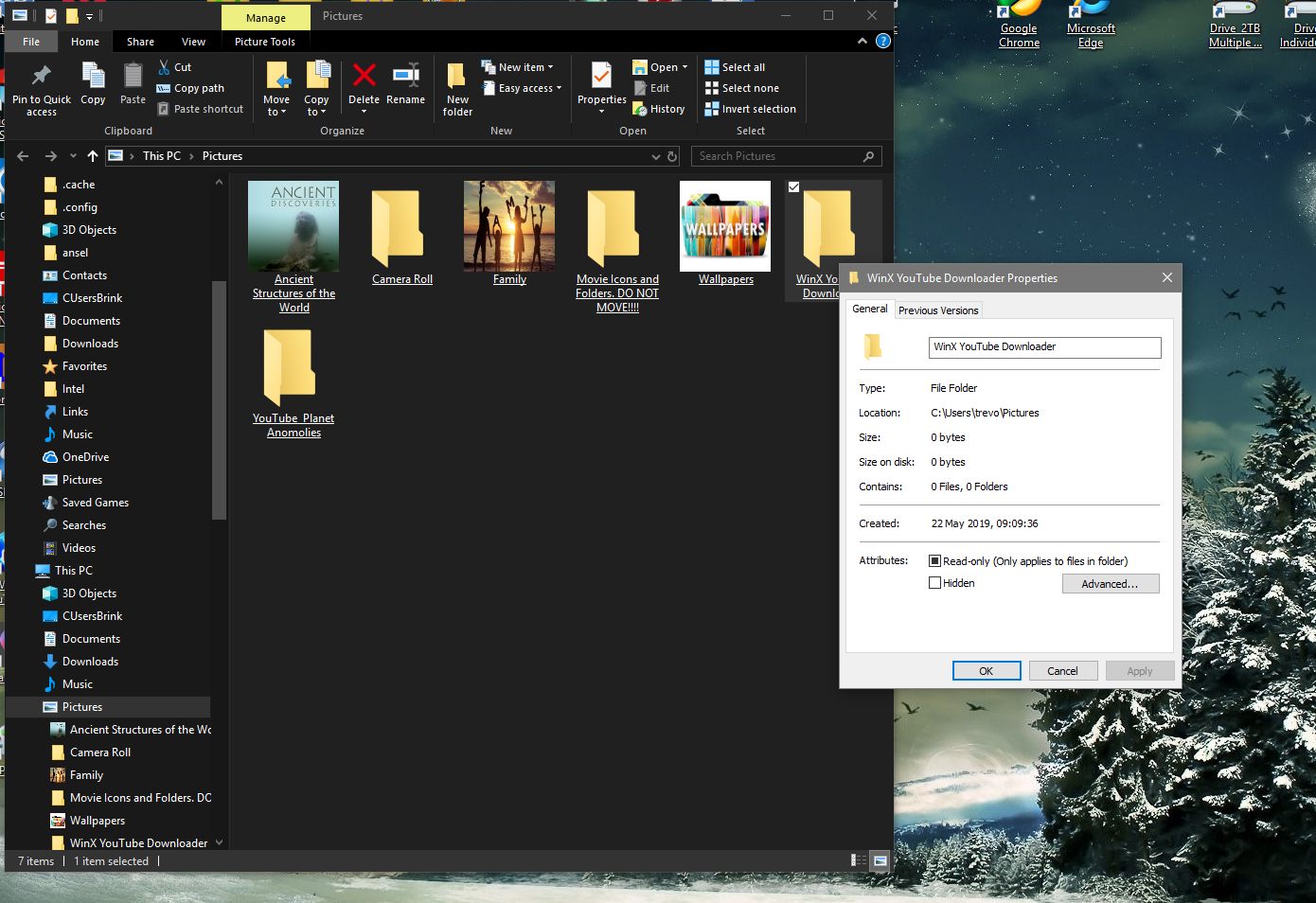Click Cancel in Properties dialog

tap(1062, 671)
